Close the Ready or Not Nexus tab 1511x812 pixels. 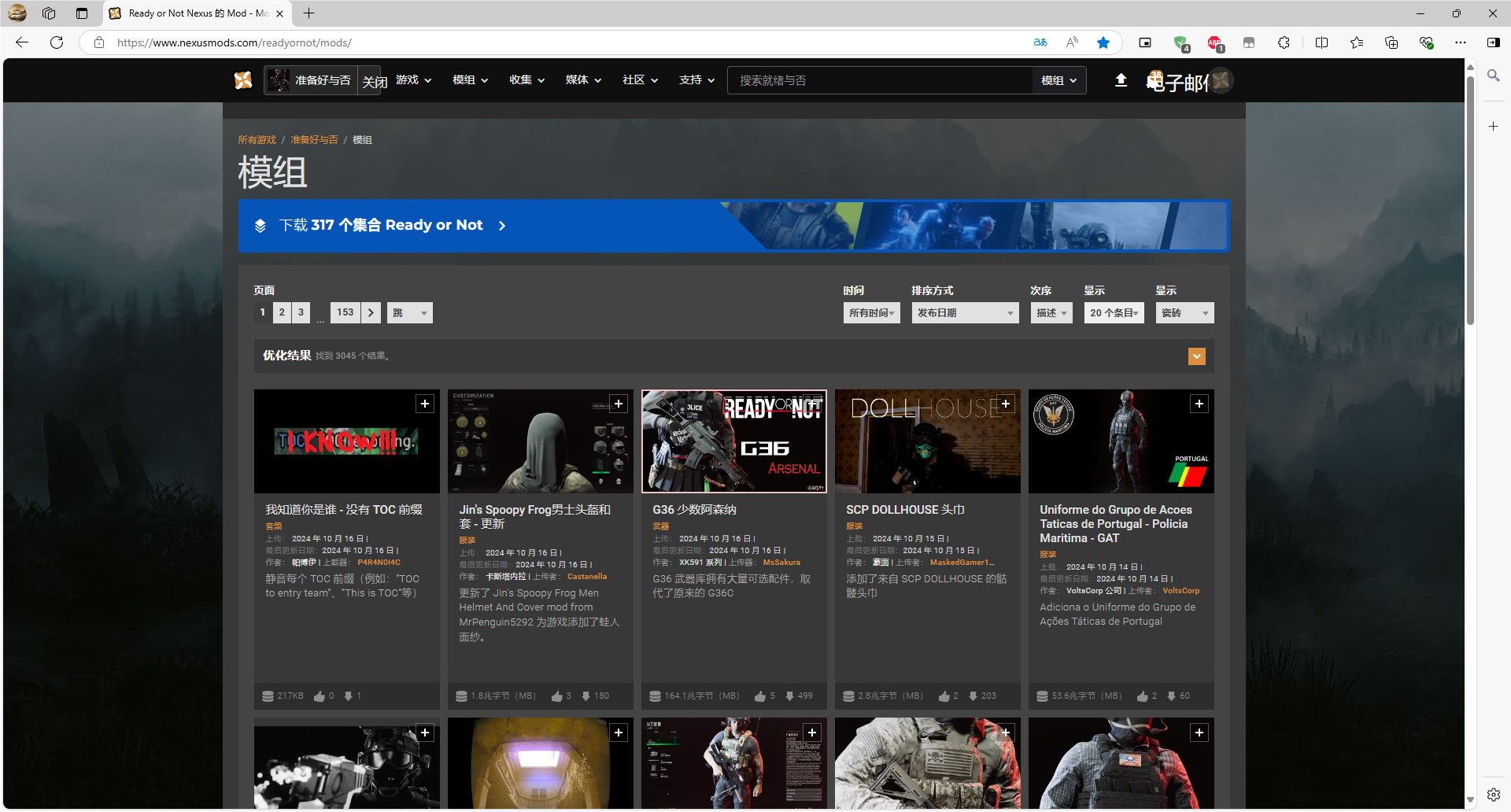279,13
